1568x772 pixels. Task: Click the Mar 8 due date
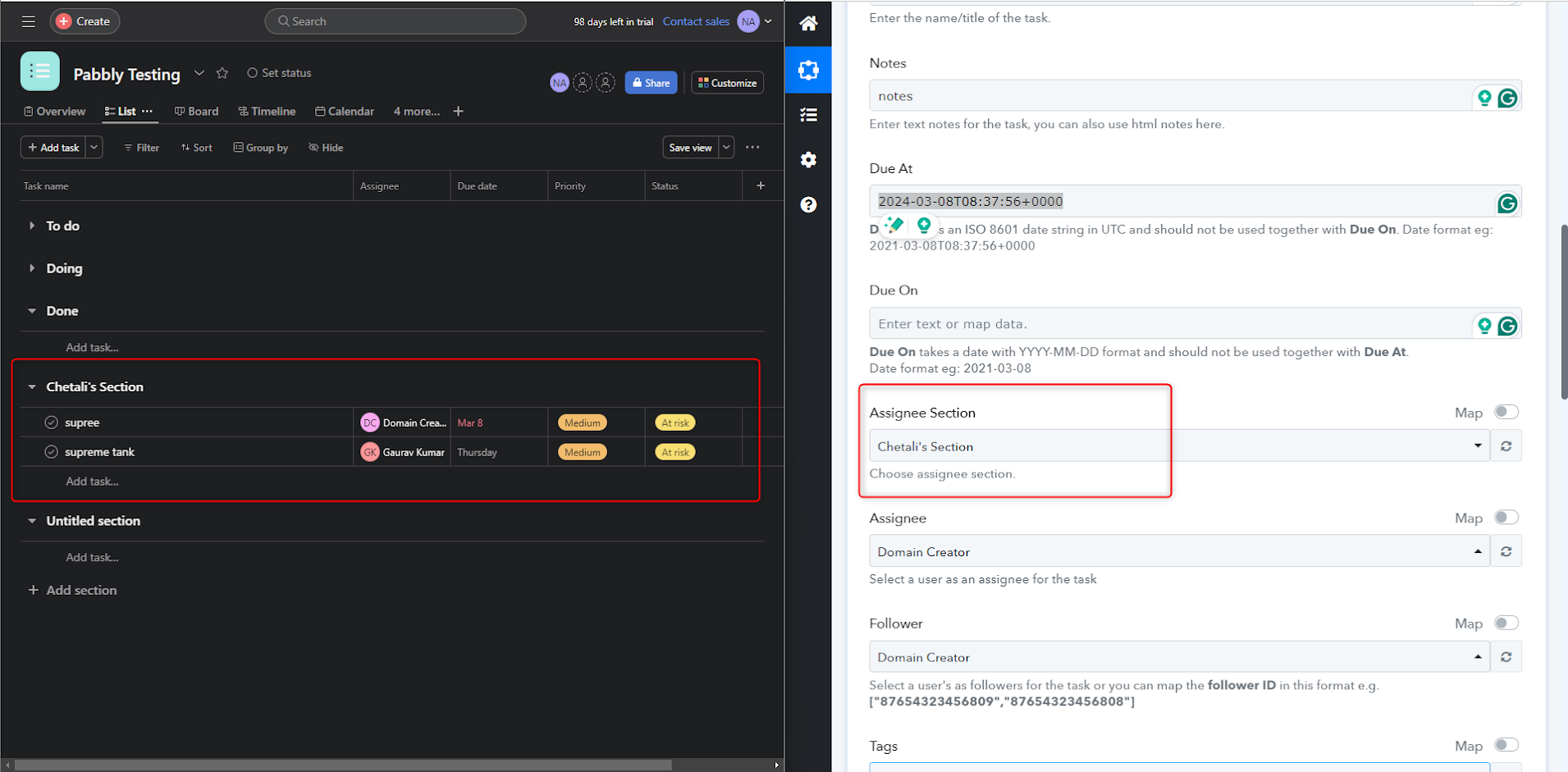[x=470, y=423]
